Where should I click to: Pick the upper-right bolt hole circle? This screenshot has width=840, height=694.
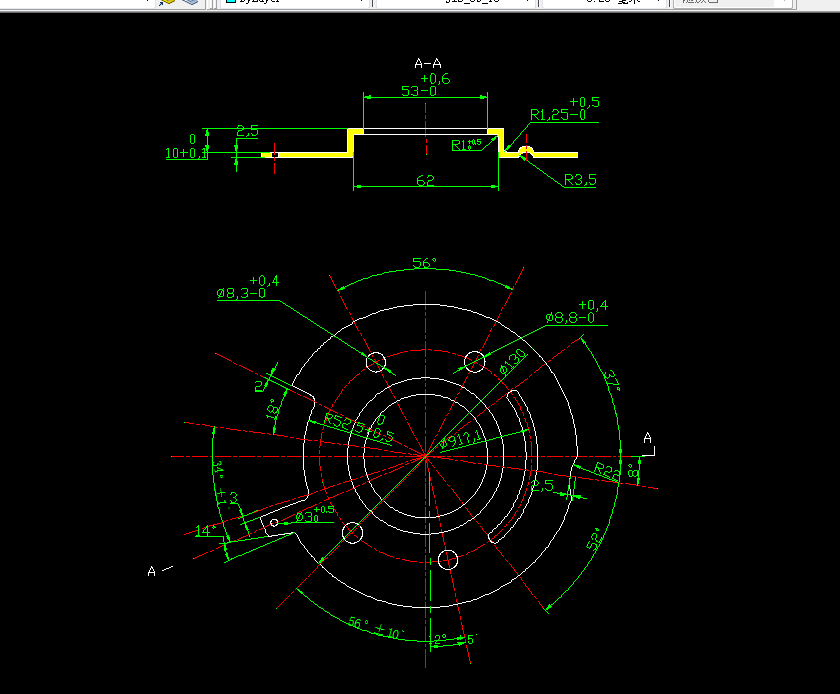click(x=475, y=362)
